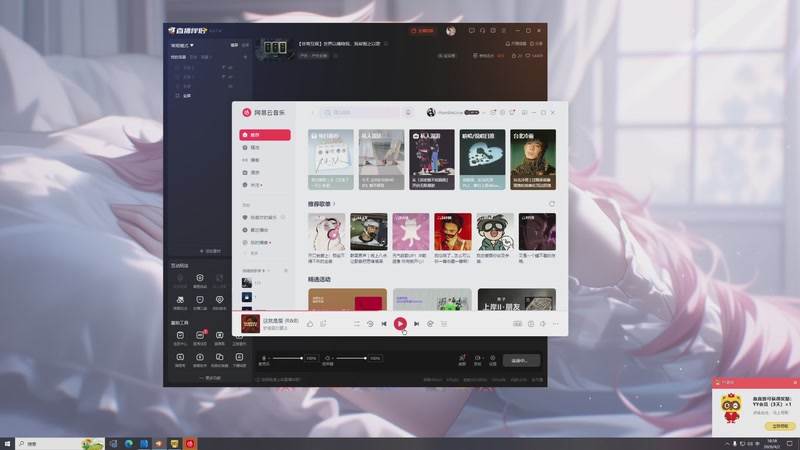Click the 直播中 button in streaming app
The height and width of the screenshot is (450, 800).
(521, 360)
